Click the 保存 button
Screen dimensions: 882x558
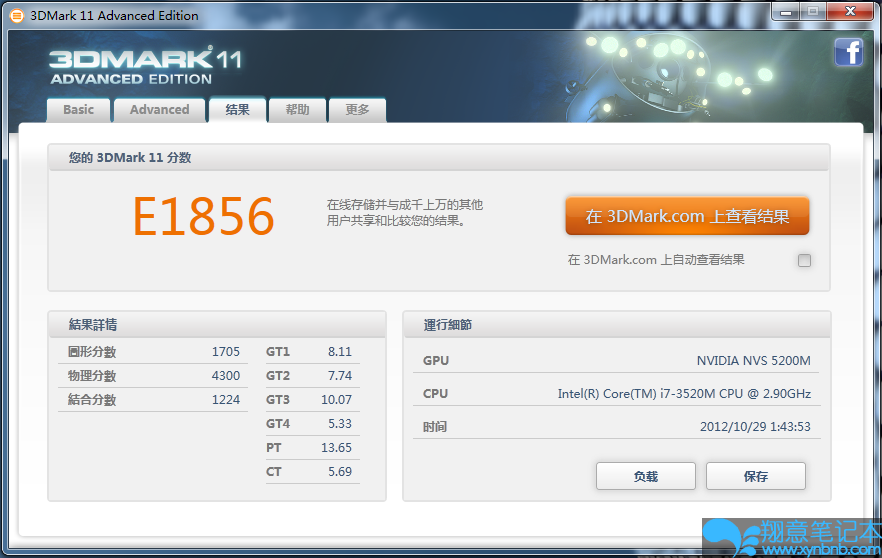[755, 476]
